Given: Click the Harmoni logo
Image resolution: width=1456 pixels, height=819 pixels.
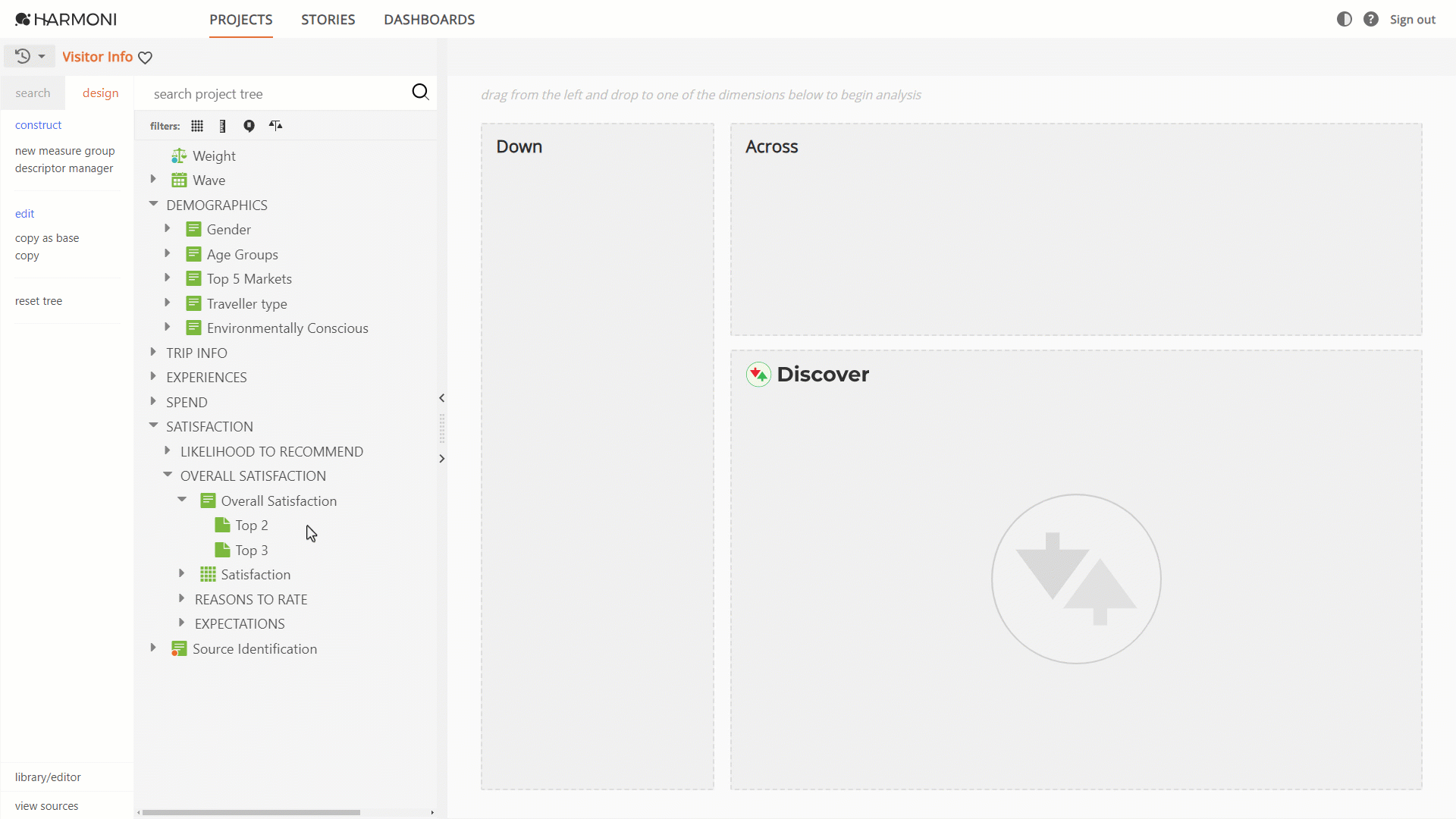Looking at the screenshot, I should pos(66,20).
